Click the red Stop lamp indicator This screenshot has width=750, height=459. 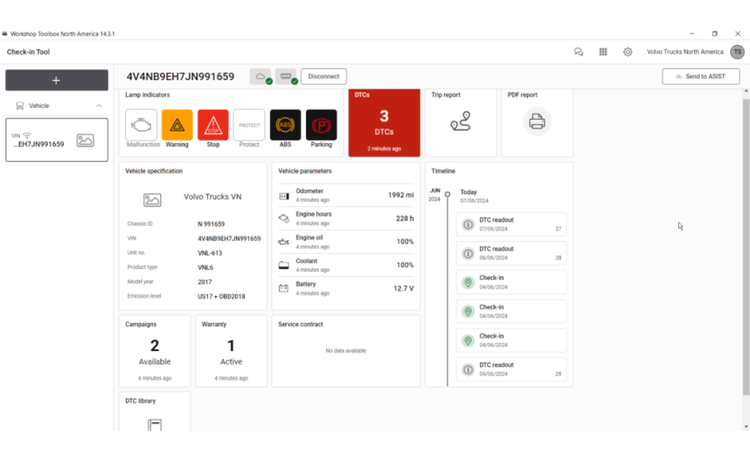pyautogui.click(x=213, y=125)
